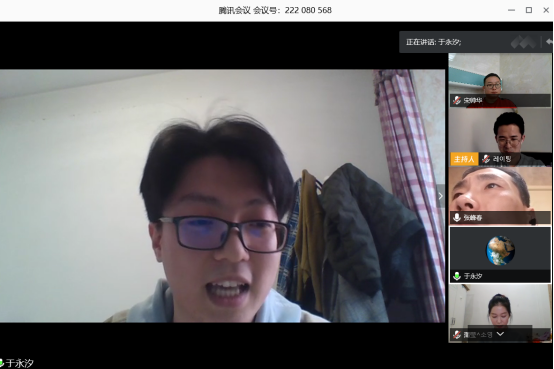Click the green microphone icon on 于永汐 thumbnail
The image size is (554, 369).
pos(457,276)
